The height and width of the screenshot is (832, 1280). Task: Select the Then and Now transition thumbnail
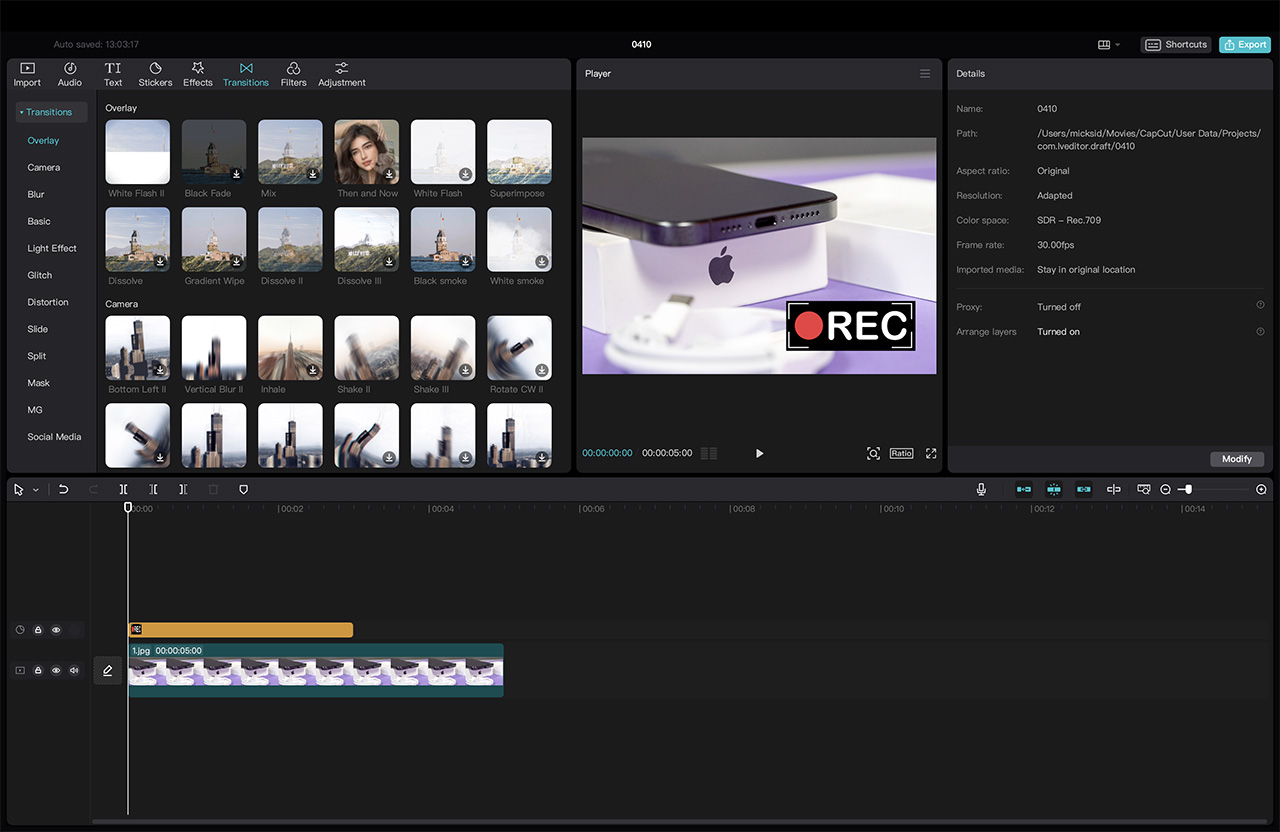click(367, 152)
